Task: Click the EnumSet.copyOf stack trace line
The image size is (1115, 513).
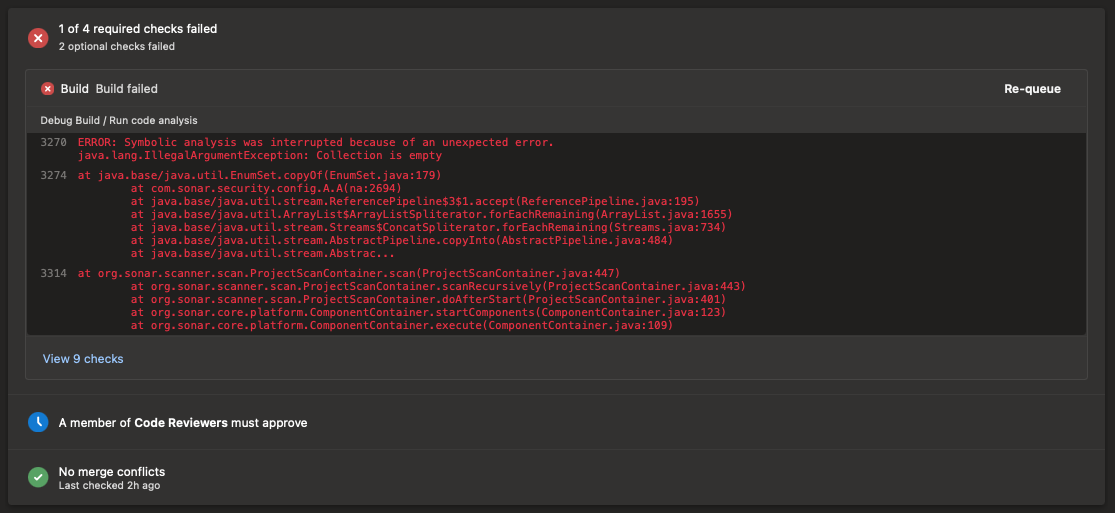Action: click(x=260, y=175)
